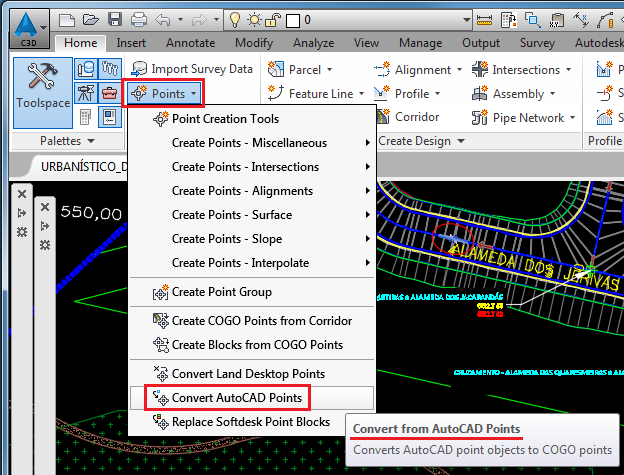Click the Settings tools palette icon
The width and height of the screenshot is (624, 475).
click(x=109, y=69)
